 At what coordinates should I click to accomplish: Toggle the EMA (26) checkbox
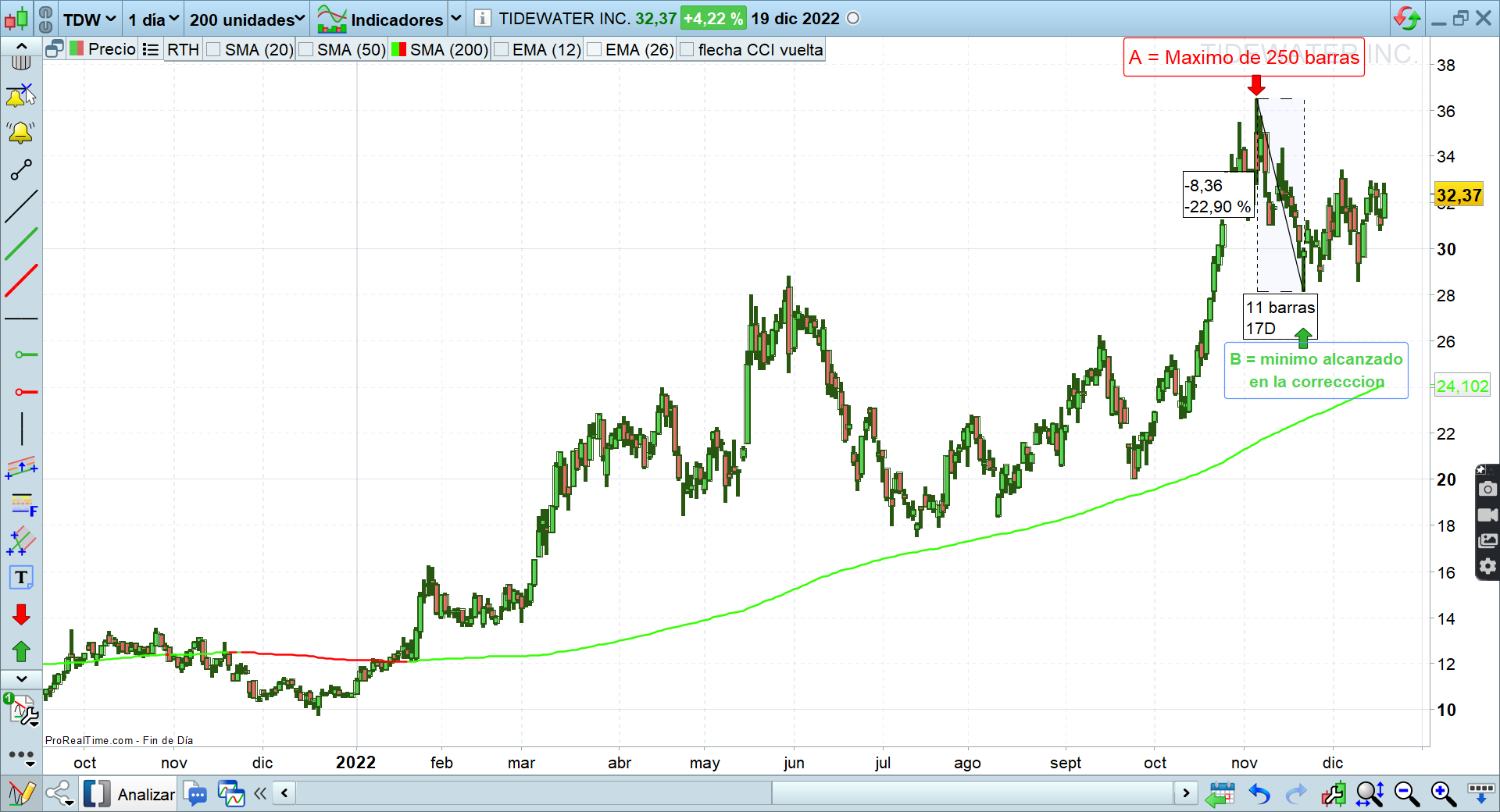(x=594, y=49)
